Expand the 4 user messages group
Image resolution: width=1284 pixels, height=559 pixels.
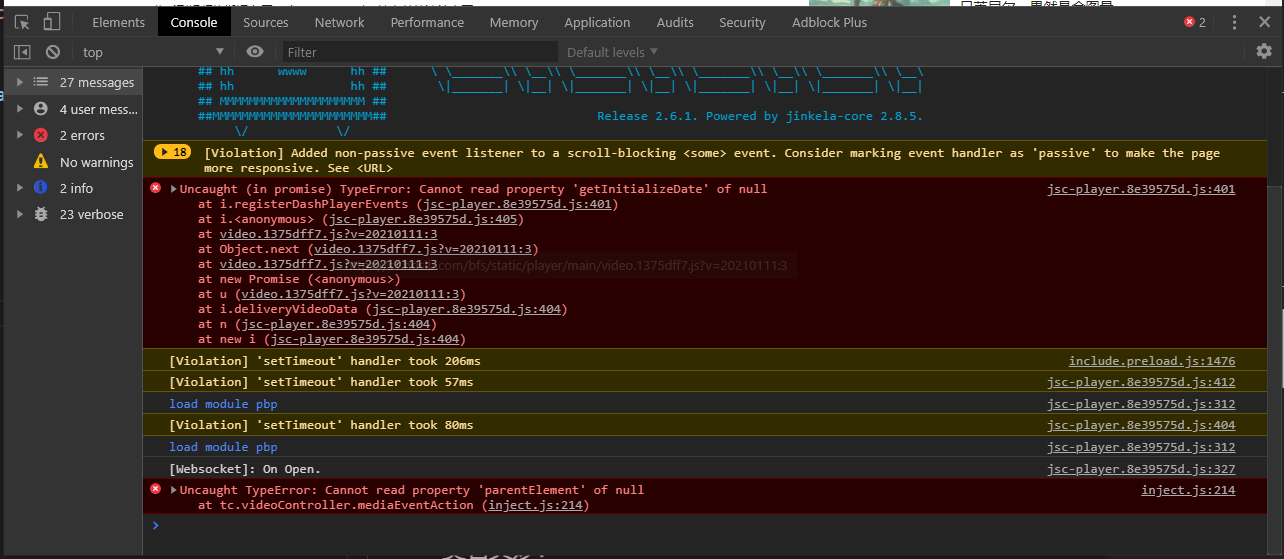pos(19,109)
